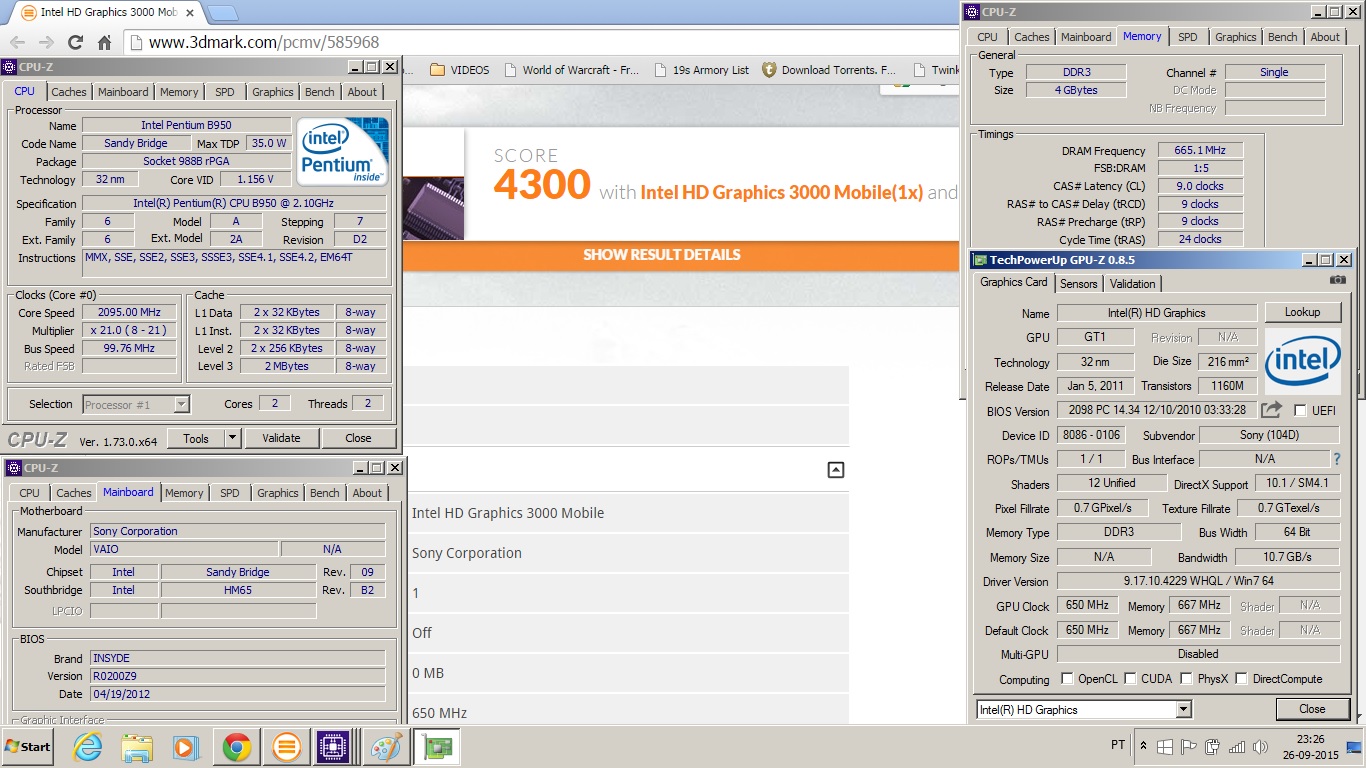
Task: Click the Core Speed 2095.00 MHz value
Action: click(129, 312)
